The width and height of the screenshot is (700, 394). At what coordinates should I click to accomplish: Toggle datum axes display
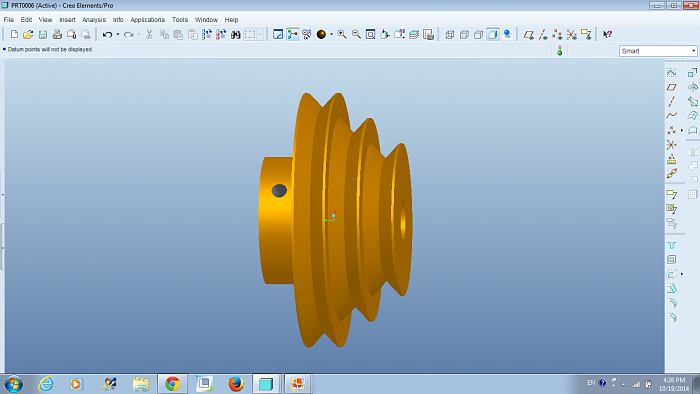click(543, 34)
